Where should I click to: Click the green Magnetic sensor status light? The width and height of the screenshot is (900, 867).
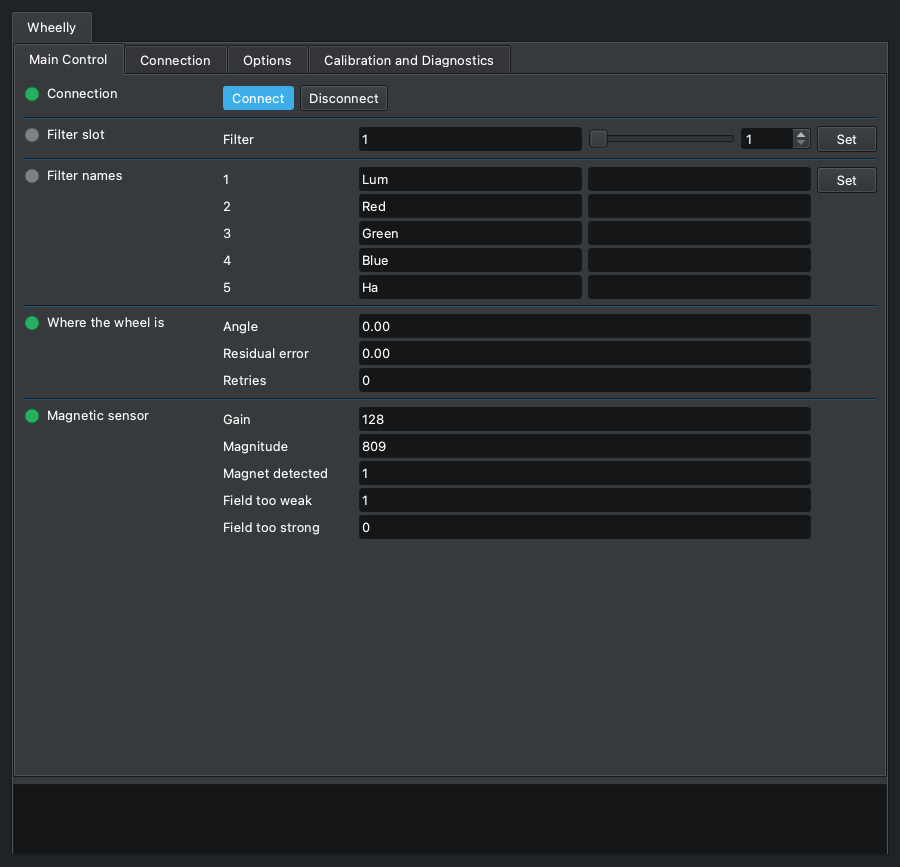point(32,416)
